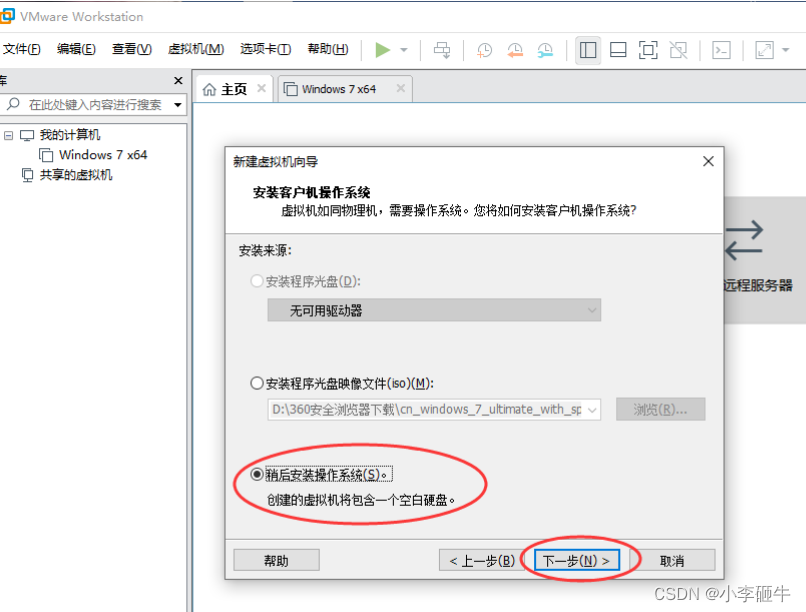
Task: Click the 上一步(B) back button
Action: 482,560
